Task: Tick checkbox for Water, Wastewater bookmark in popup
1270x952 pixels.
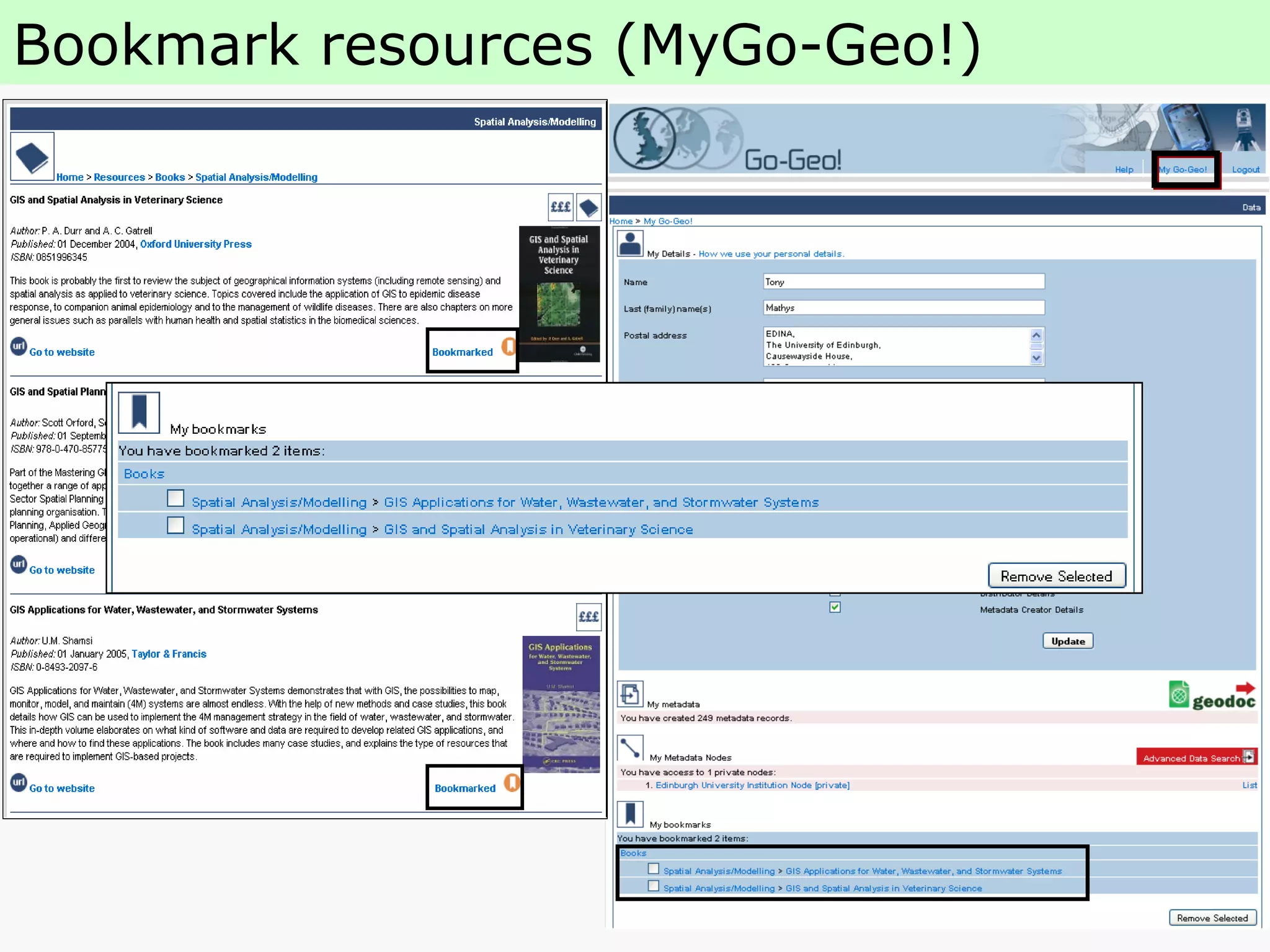Action: point(175,498)
